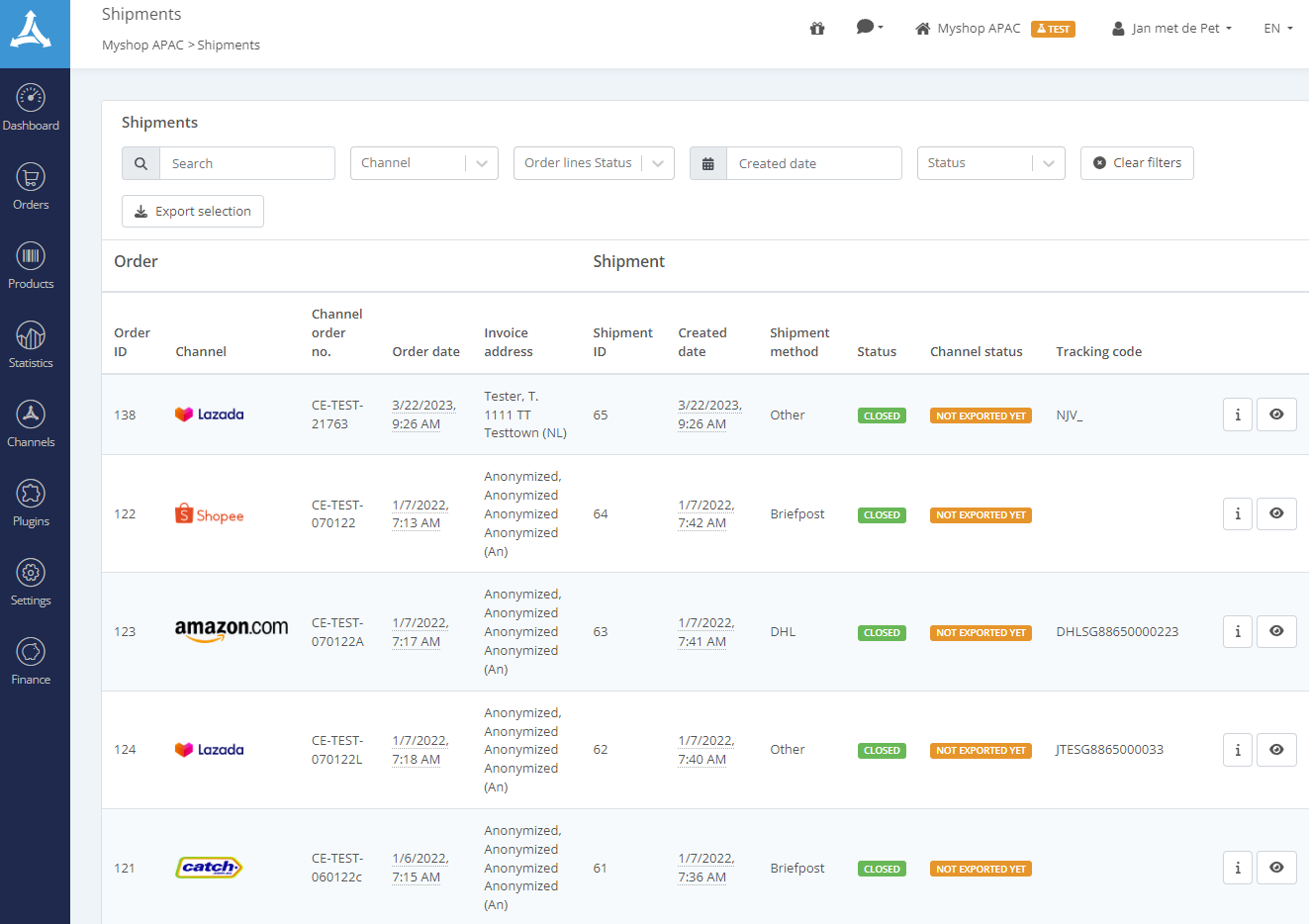Screen dimensions: 1309x924
Task: Expand the Order lines Status dropdown
Action: pos(594,162)
